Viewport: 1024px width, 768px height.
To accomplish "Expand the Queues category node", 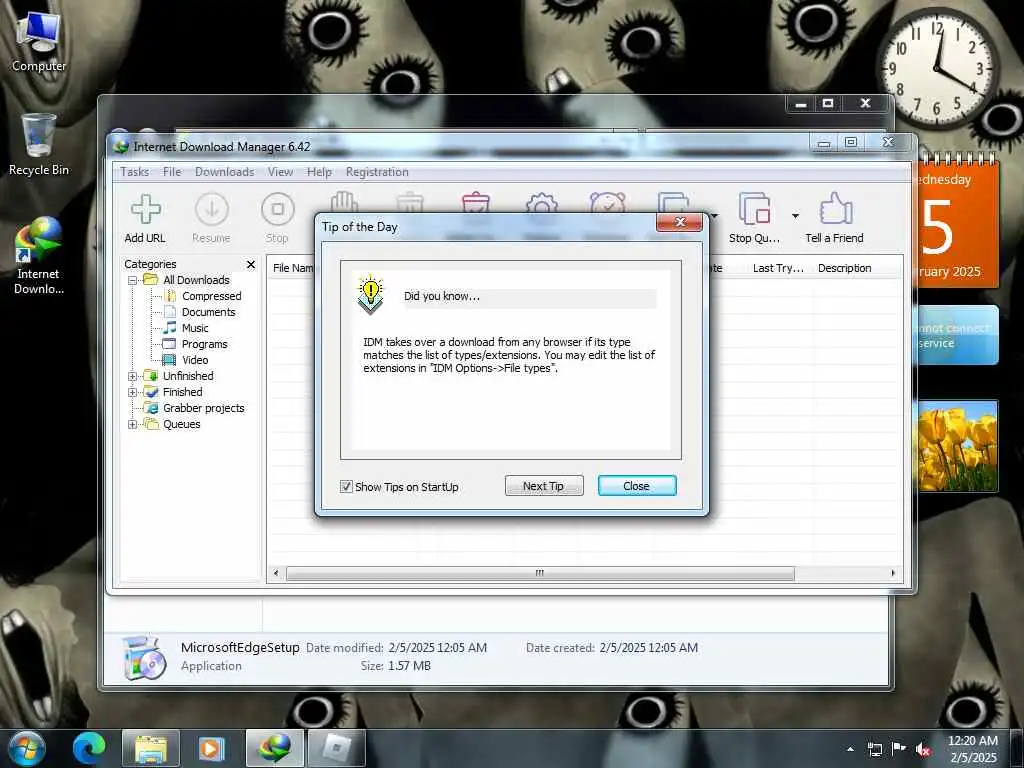I will tap(133, 424).
